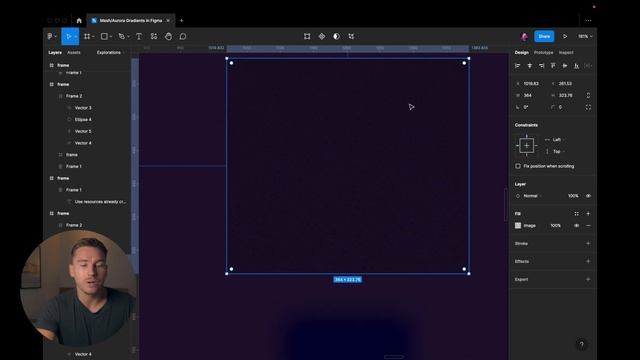Align selection left

518,66
